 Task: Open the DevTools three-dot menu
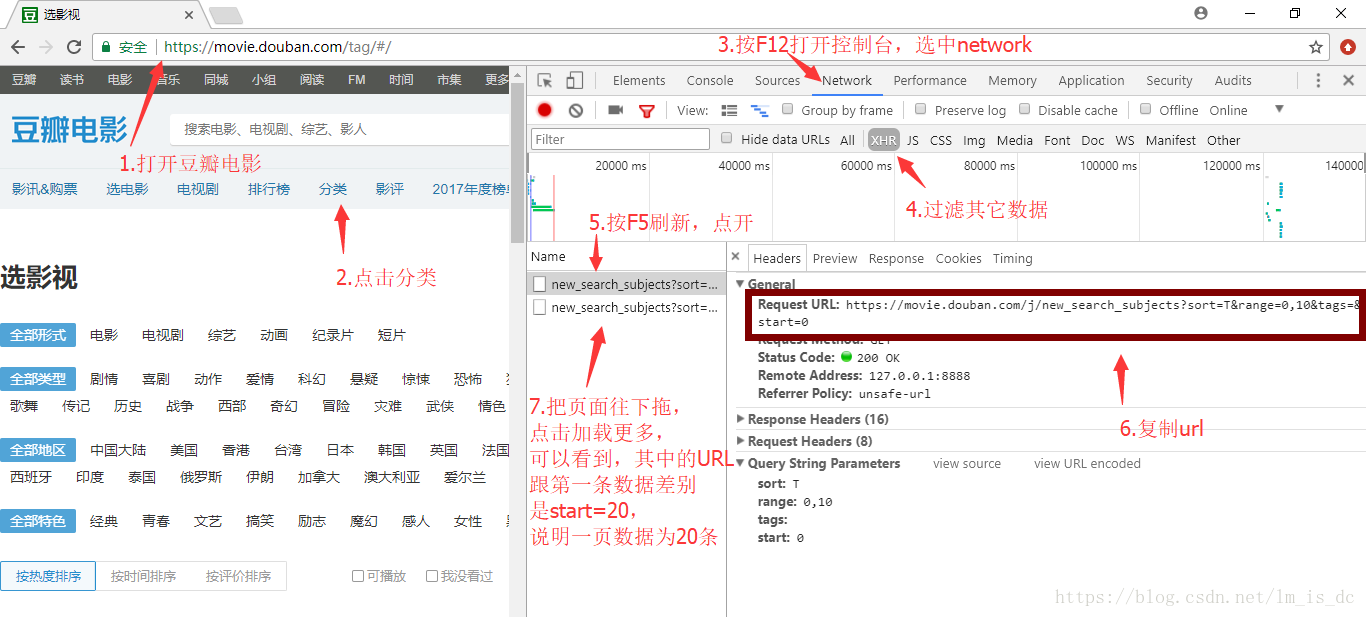[x=1319, y=80]
